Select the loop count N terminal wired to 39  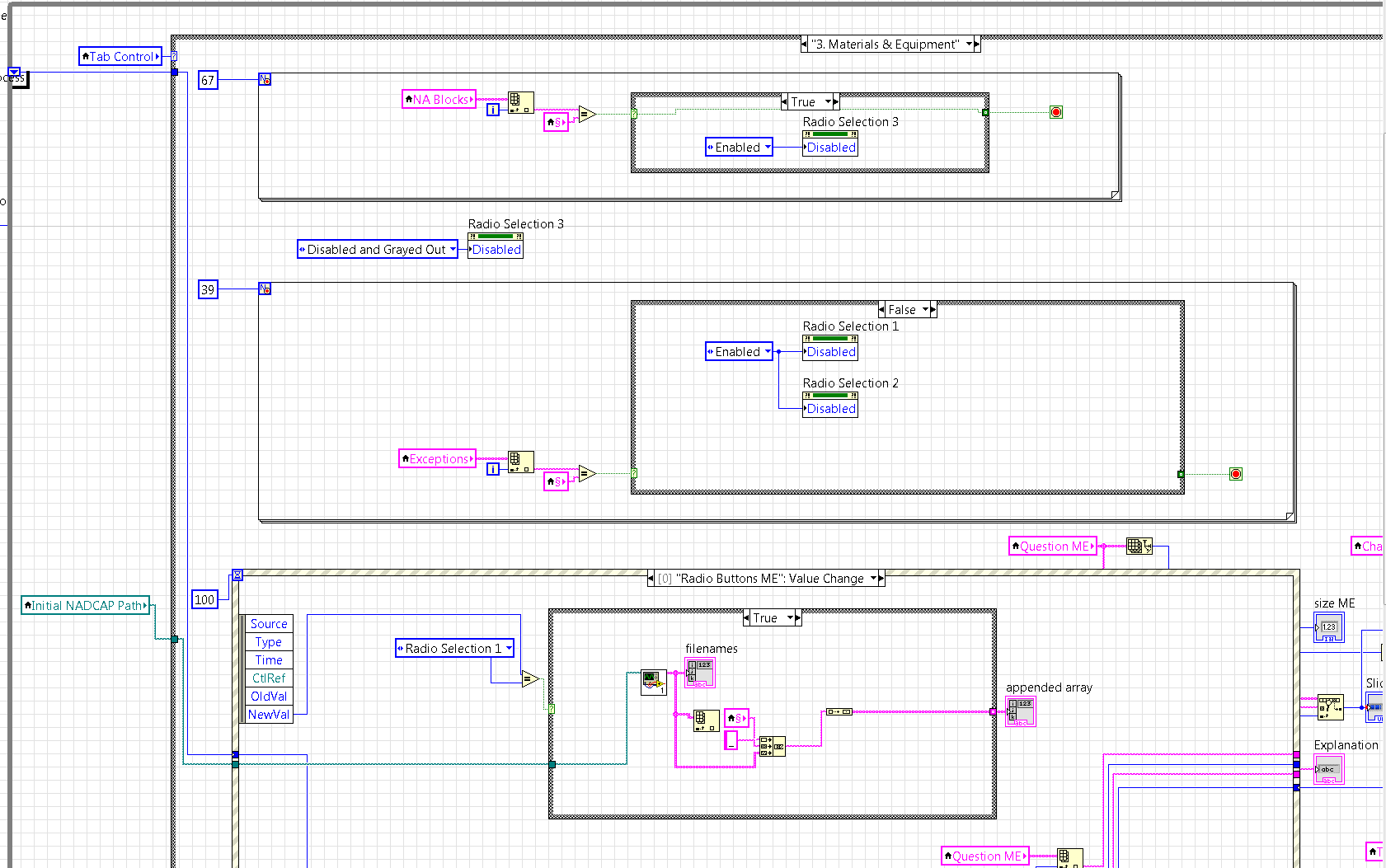tap(265, 289)
